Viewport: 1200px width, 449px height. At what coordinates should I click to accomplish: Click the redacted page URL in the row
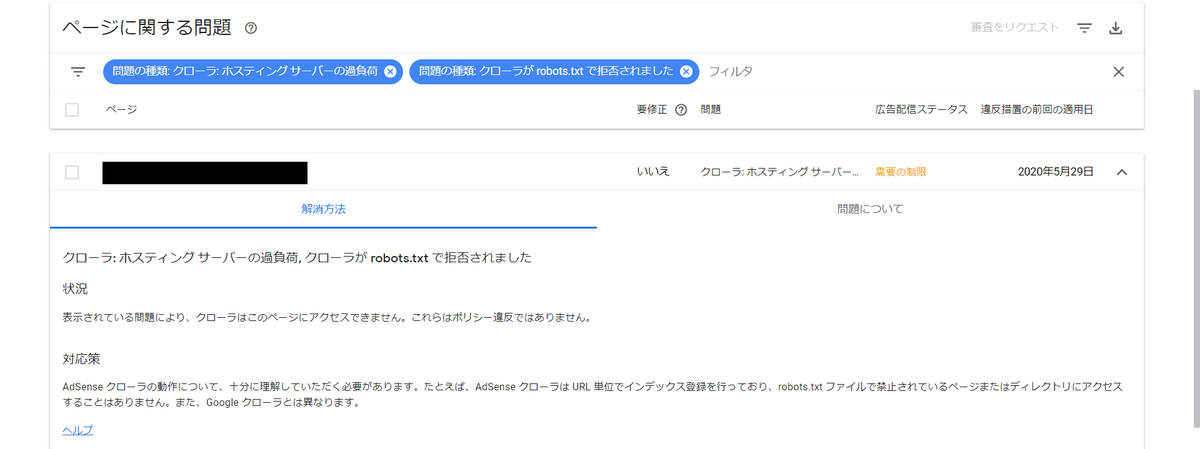204,172
